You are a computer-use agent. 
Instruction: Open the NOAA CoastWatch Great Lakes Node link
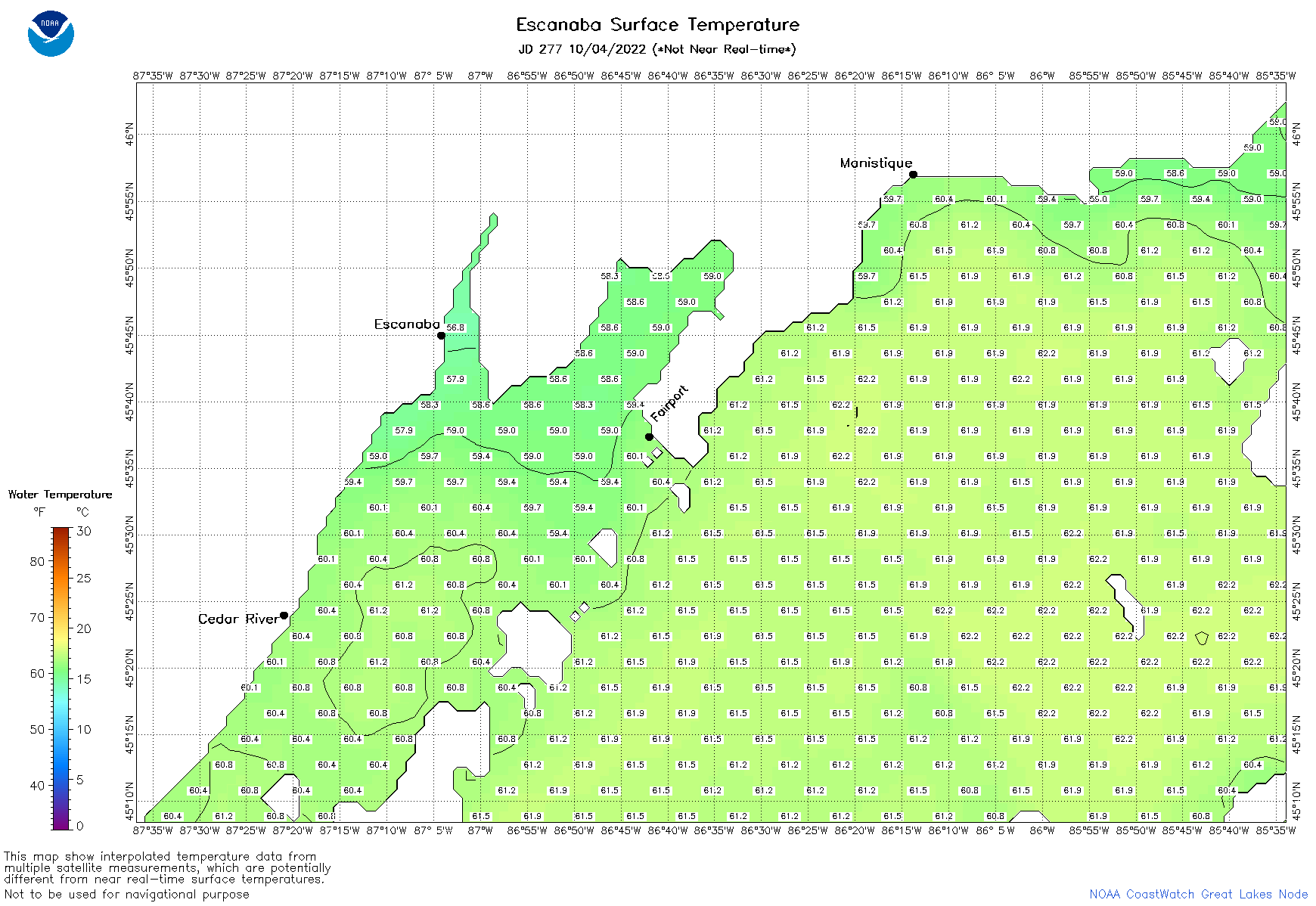tap(1199, 894)
